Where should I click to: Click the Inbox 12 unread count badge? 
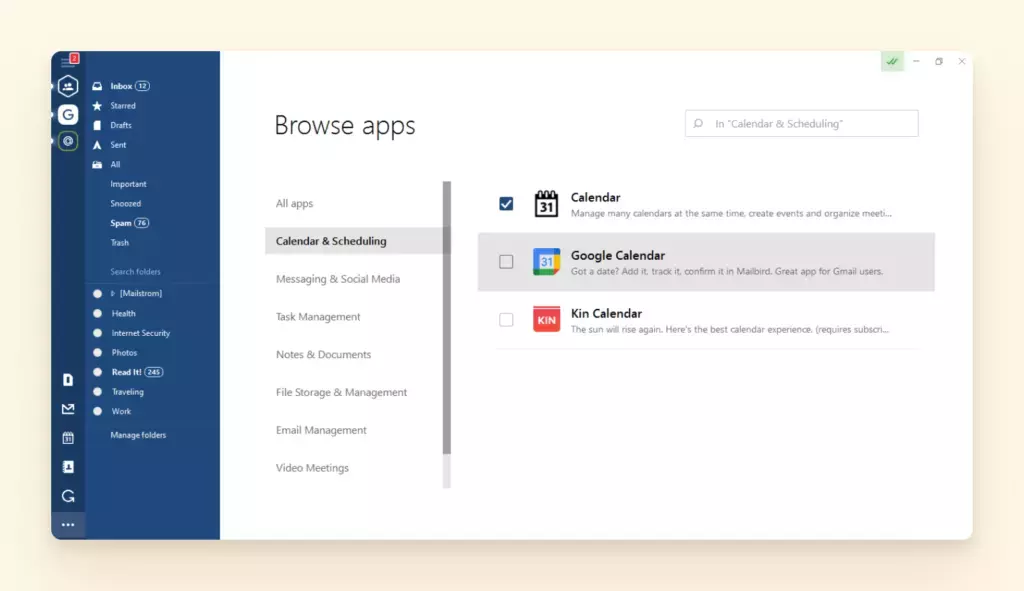[142, 86]
